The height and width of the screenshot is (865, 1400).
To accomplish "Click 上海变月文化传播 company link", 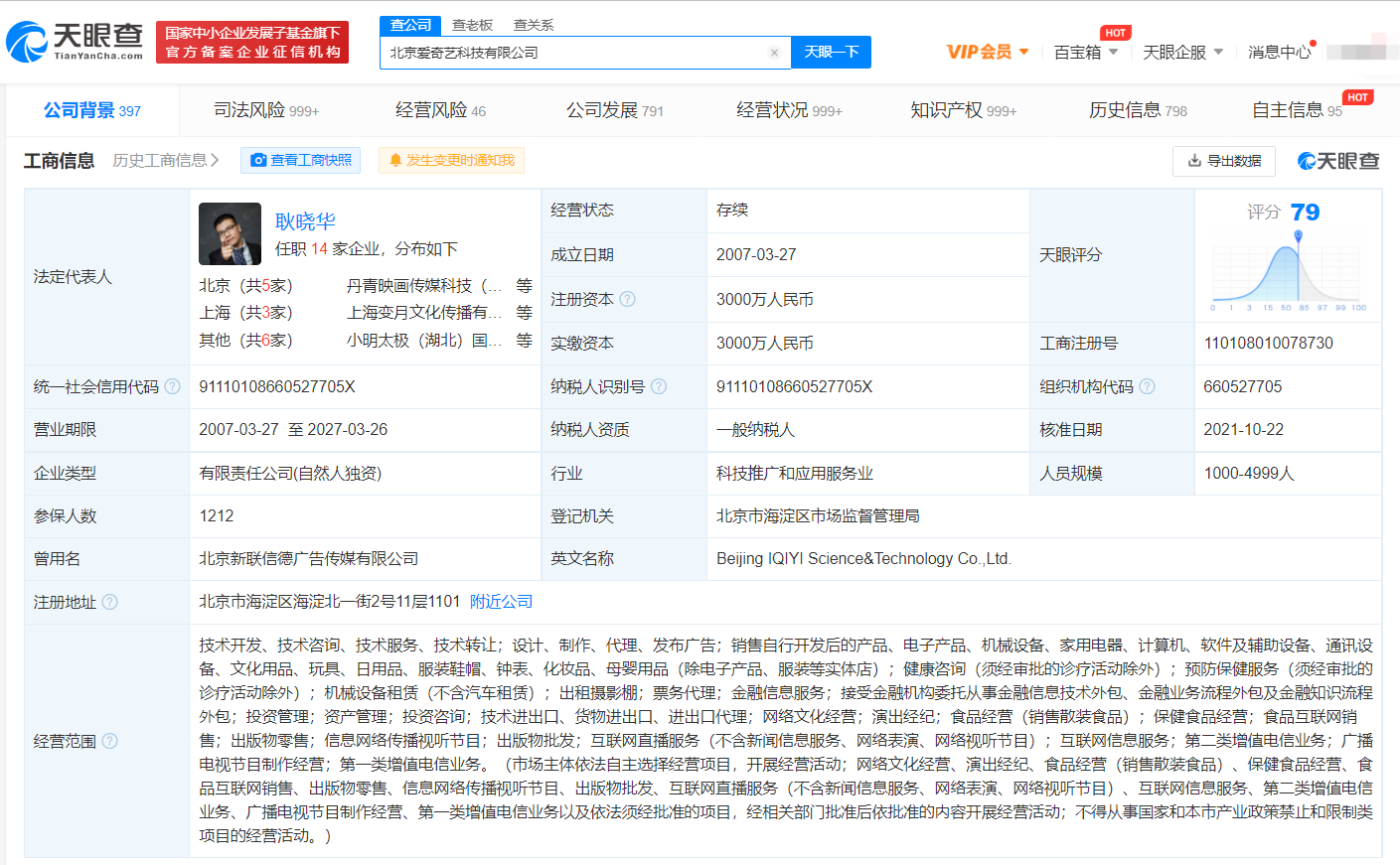I will [424, 313].
